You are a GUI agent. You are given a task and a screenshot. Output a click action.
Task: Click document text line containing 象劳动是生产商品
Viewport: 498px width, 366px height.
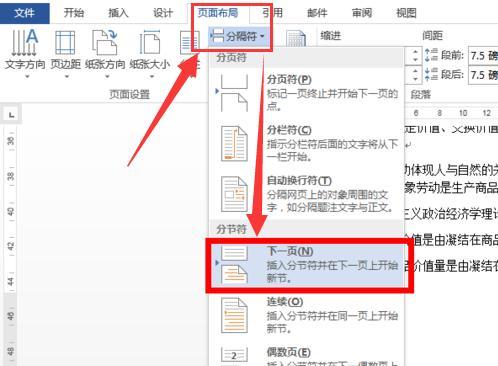[451, 188]
